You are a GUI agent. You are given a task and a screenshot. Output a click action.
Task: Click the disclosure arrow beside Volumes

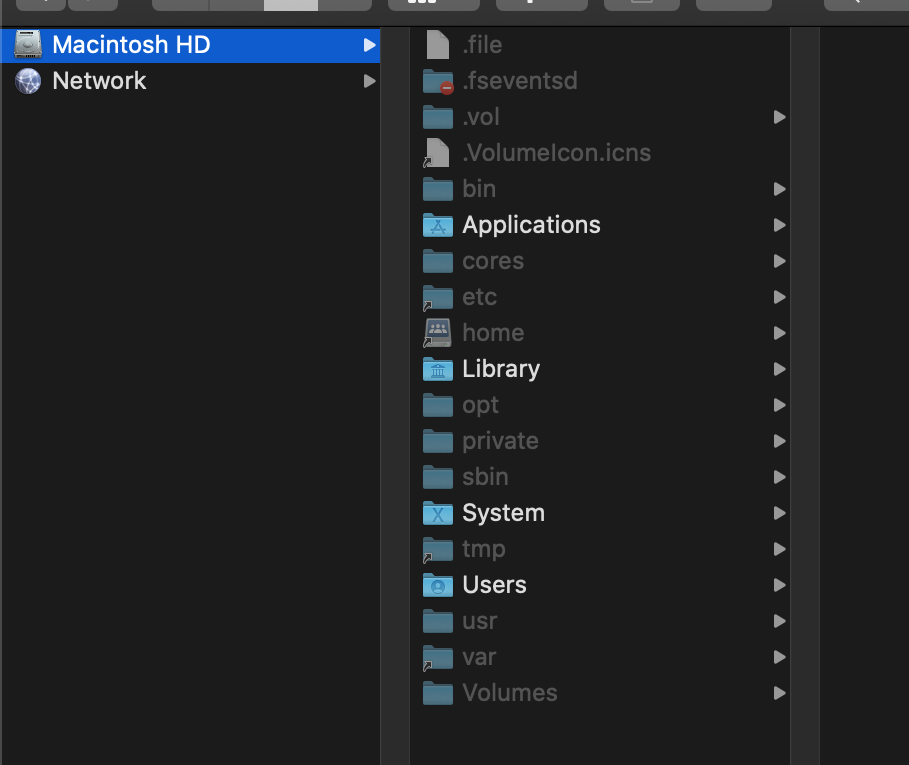click(x=779, y=693)
